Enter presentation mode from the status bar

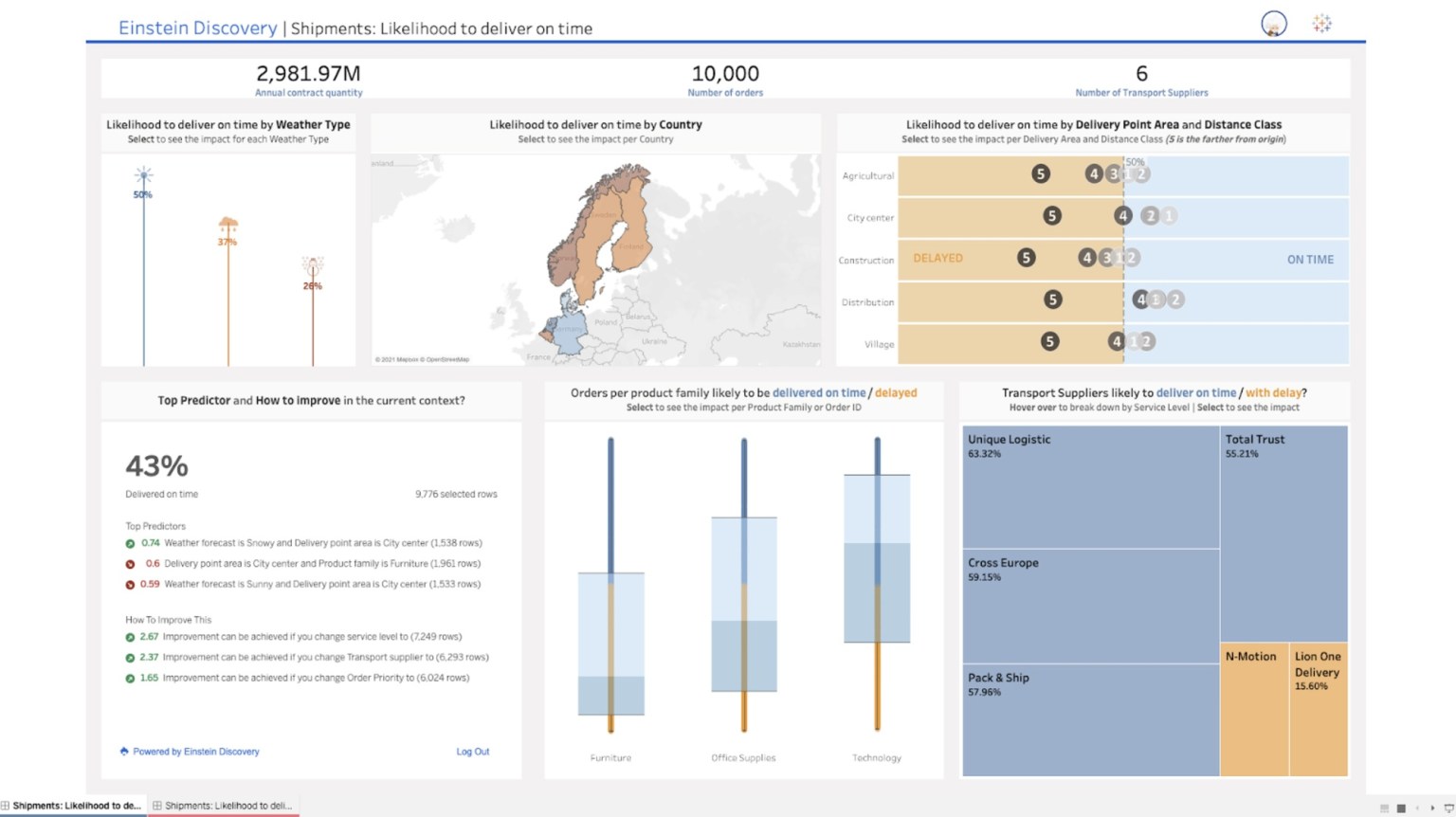tap(1448, 808)
